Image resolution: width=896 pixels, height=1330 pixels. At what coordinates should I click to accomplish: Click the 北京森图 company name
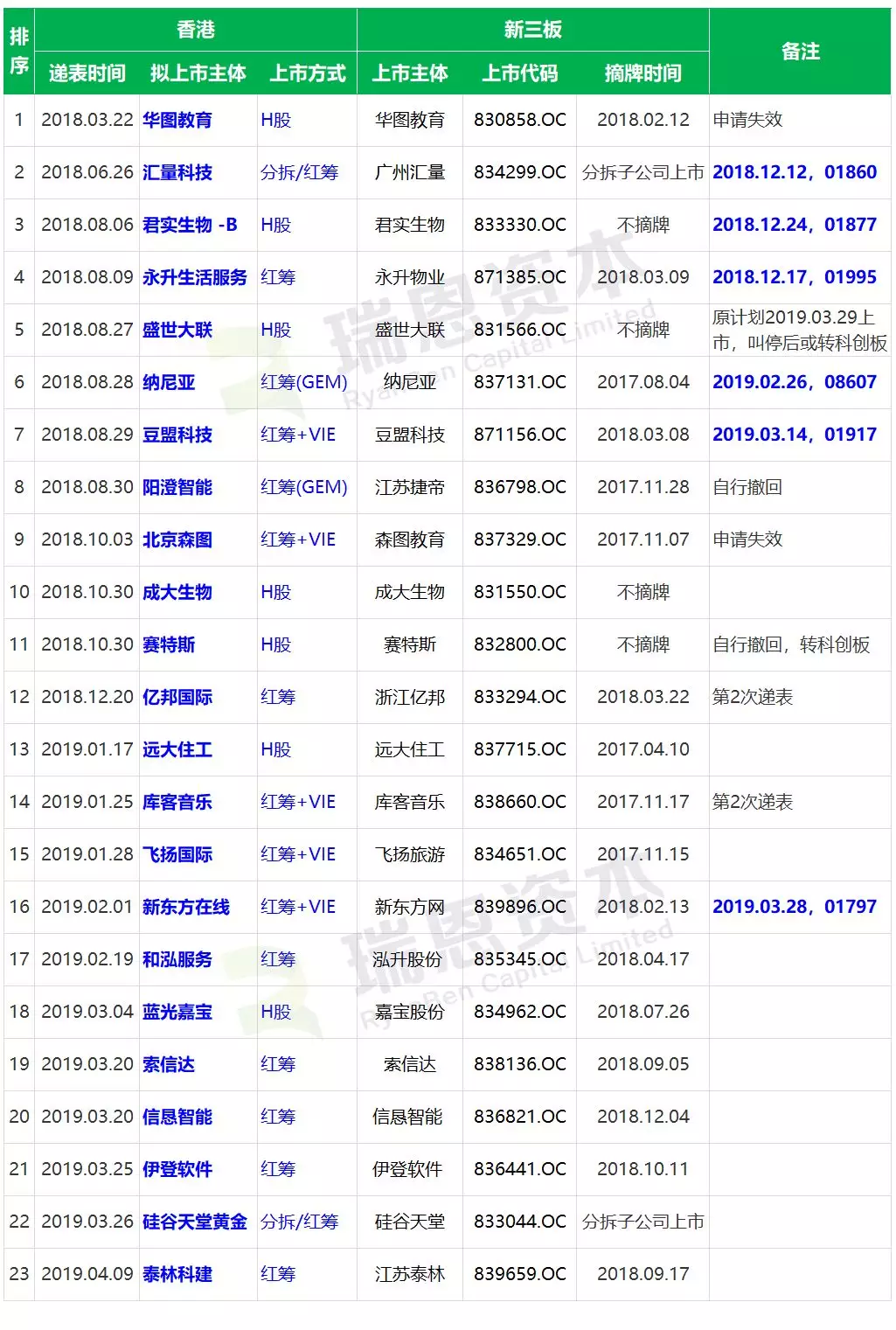click(177, 540)
